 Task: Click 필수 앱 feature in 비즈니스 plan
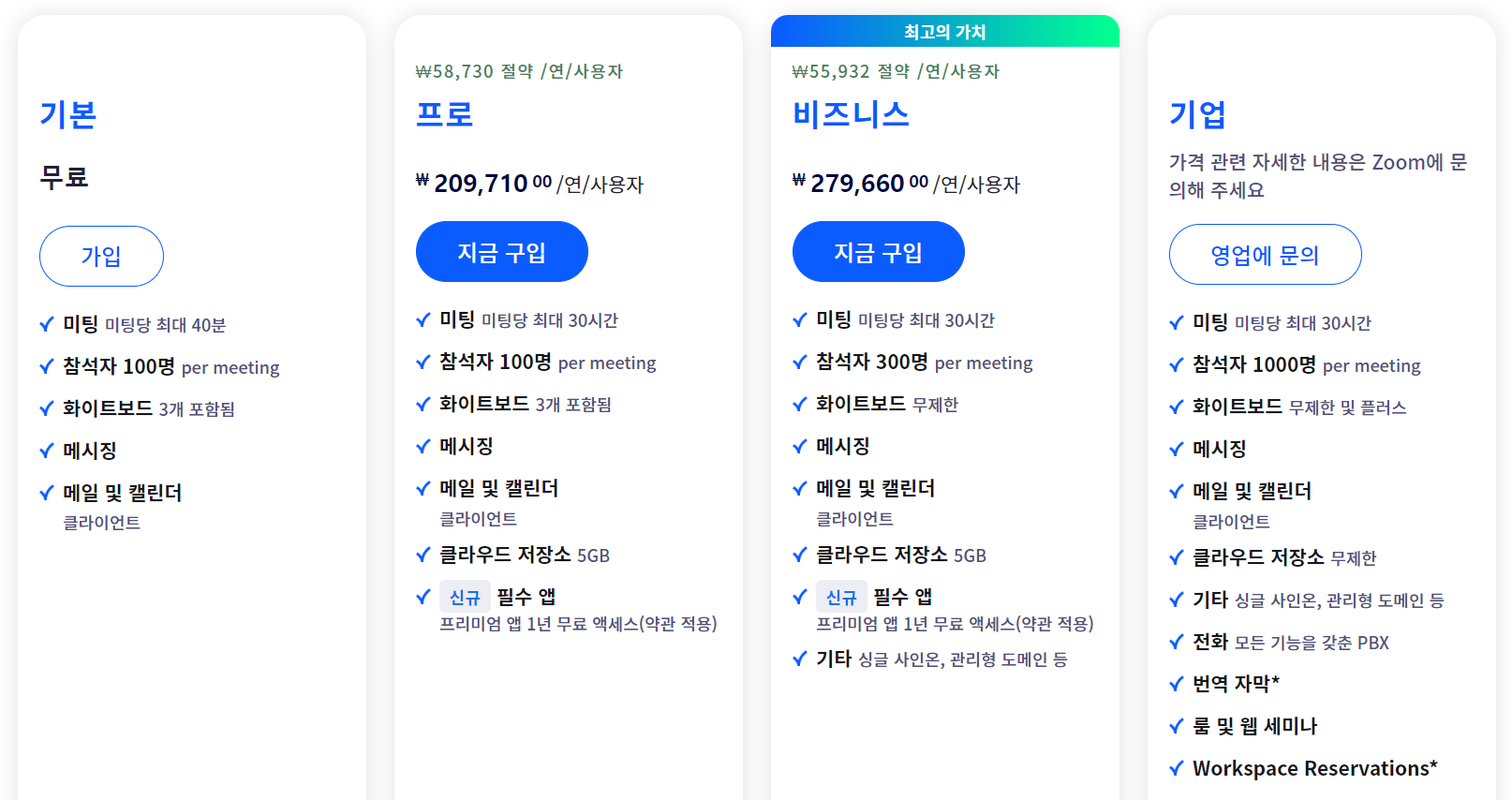point(902,597)
